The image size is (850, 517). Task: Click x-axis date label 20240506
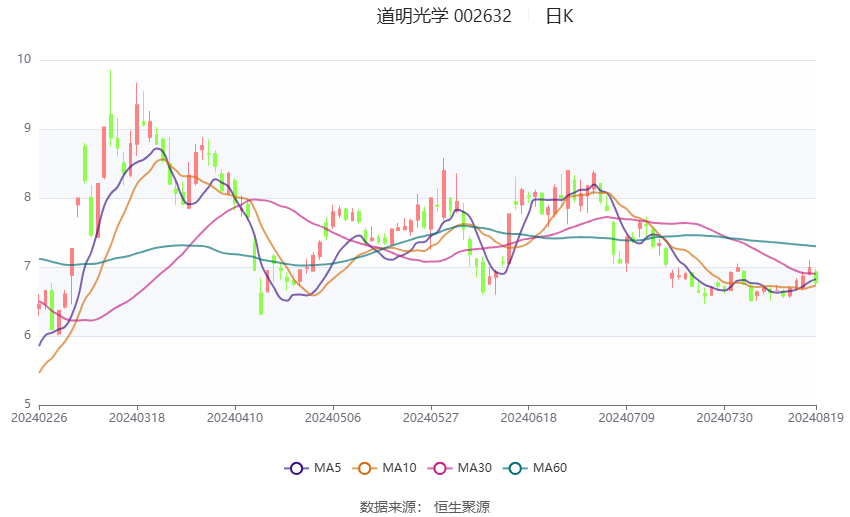pos(333,418)
